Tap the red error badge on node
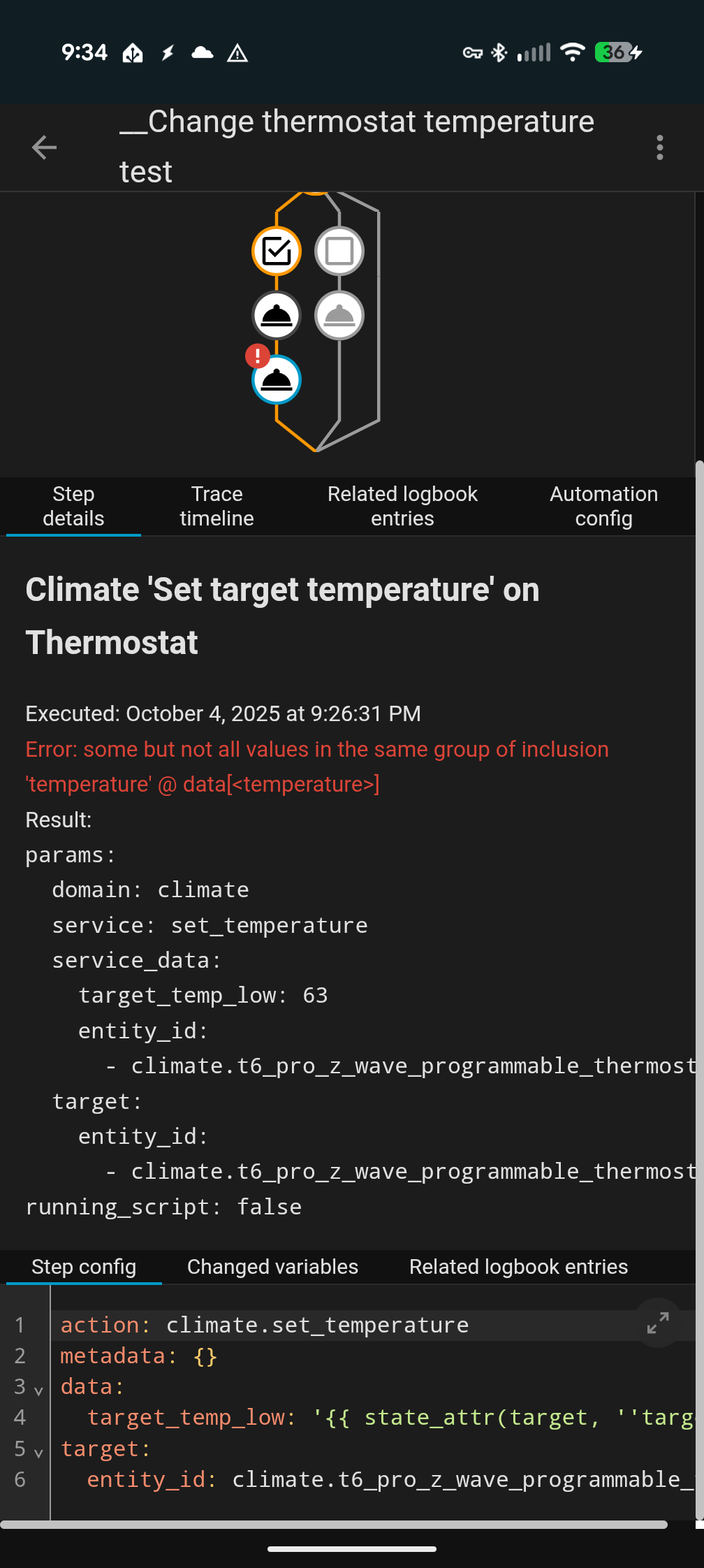Image resolution: width=704 pixels, height=1568 pixels. [x=258, y=356]
